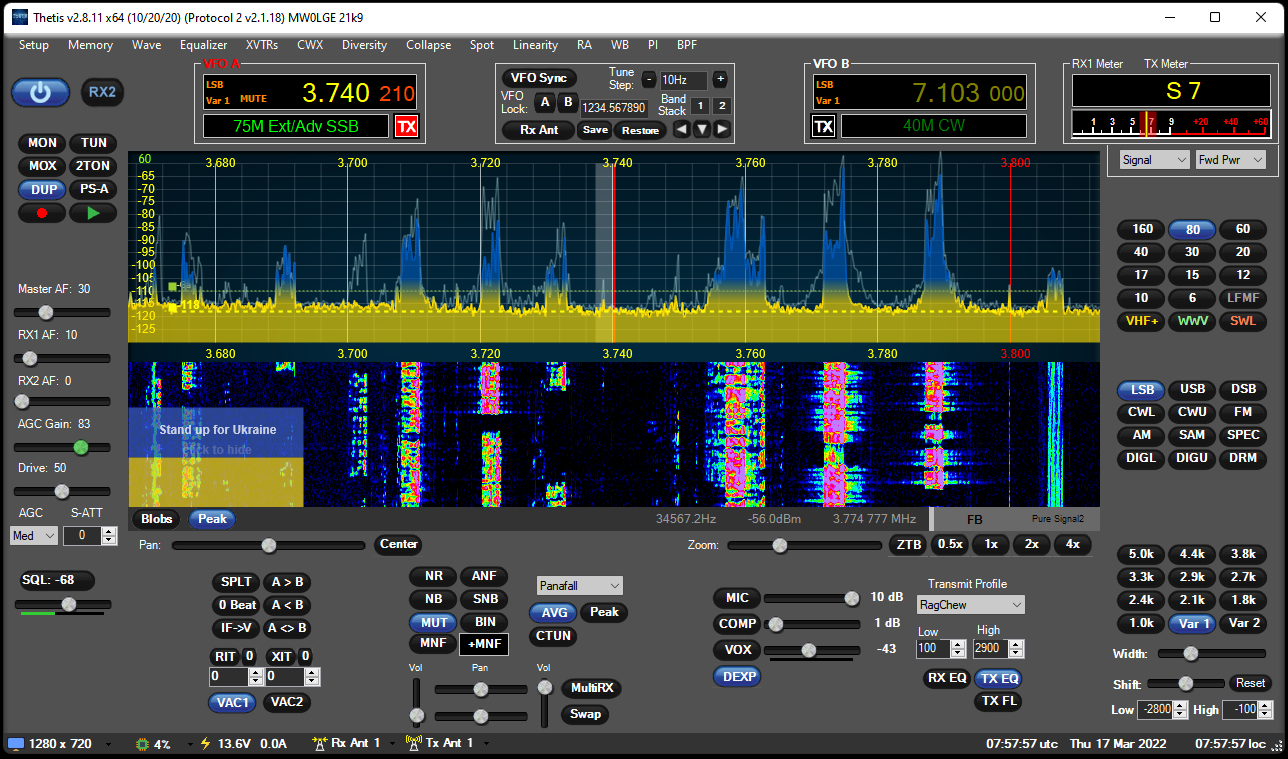Viewport: 1288px width, 759px height.
Task: Toggle the MOX transmit button
Action: [x=42, y=166]
